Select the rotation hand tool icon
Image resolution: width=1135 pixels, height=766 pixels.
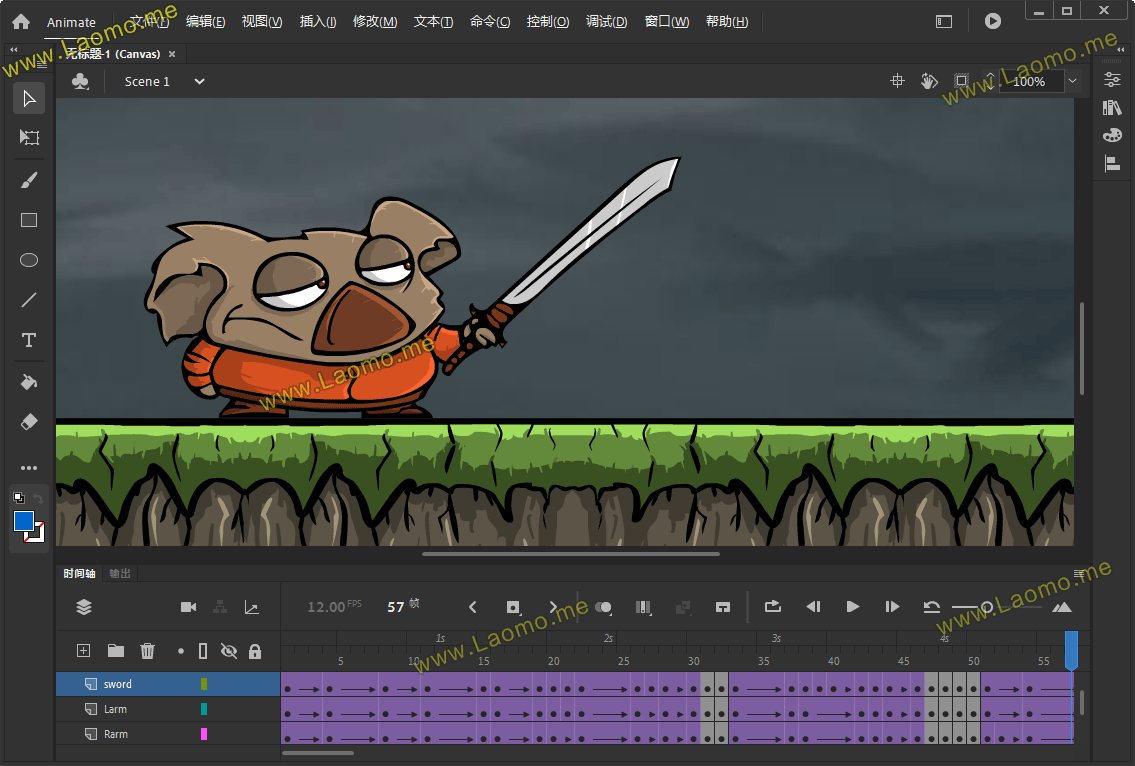click(x=929, y=81)
